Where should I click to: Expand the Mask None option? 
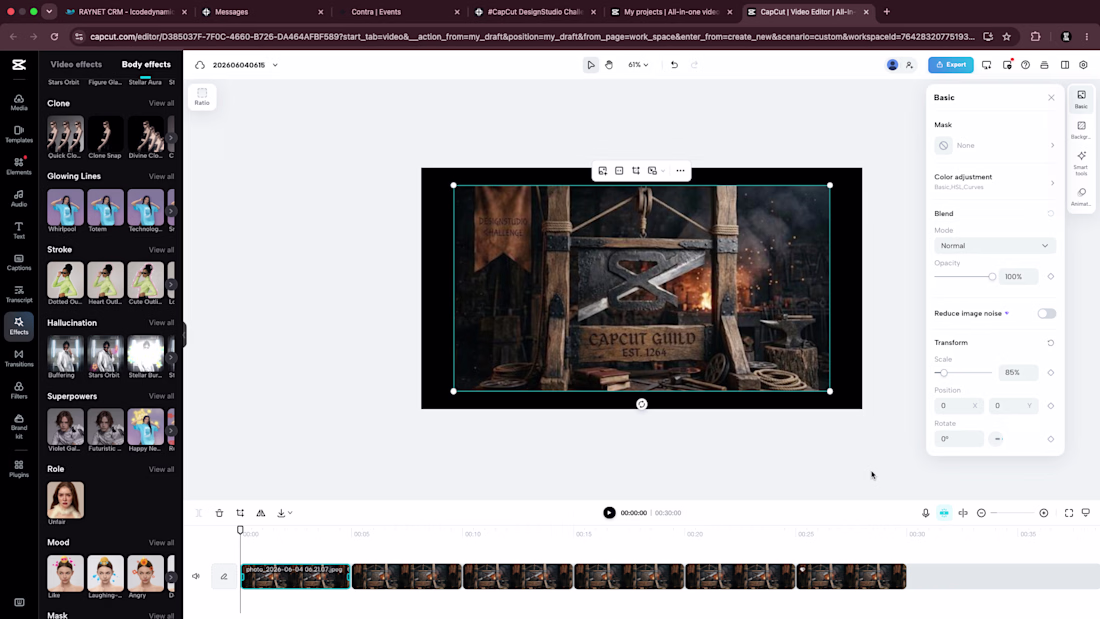[994, 145]
